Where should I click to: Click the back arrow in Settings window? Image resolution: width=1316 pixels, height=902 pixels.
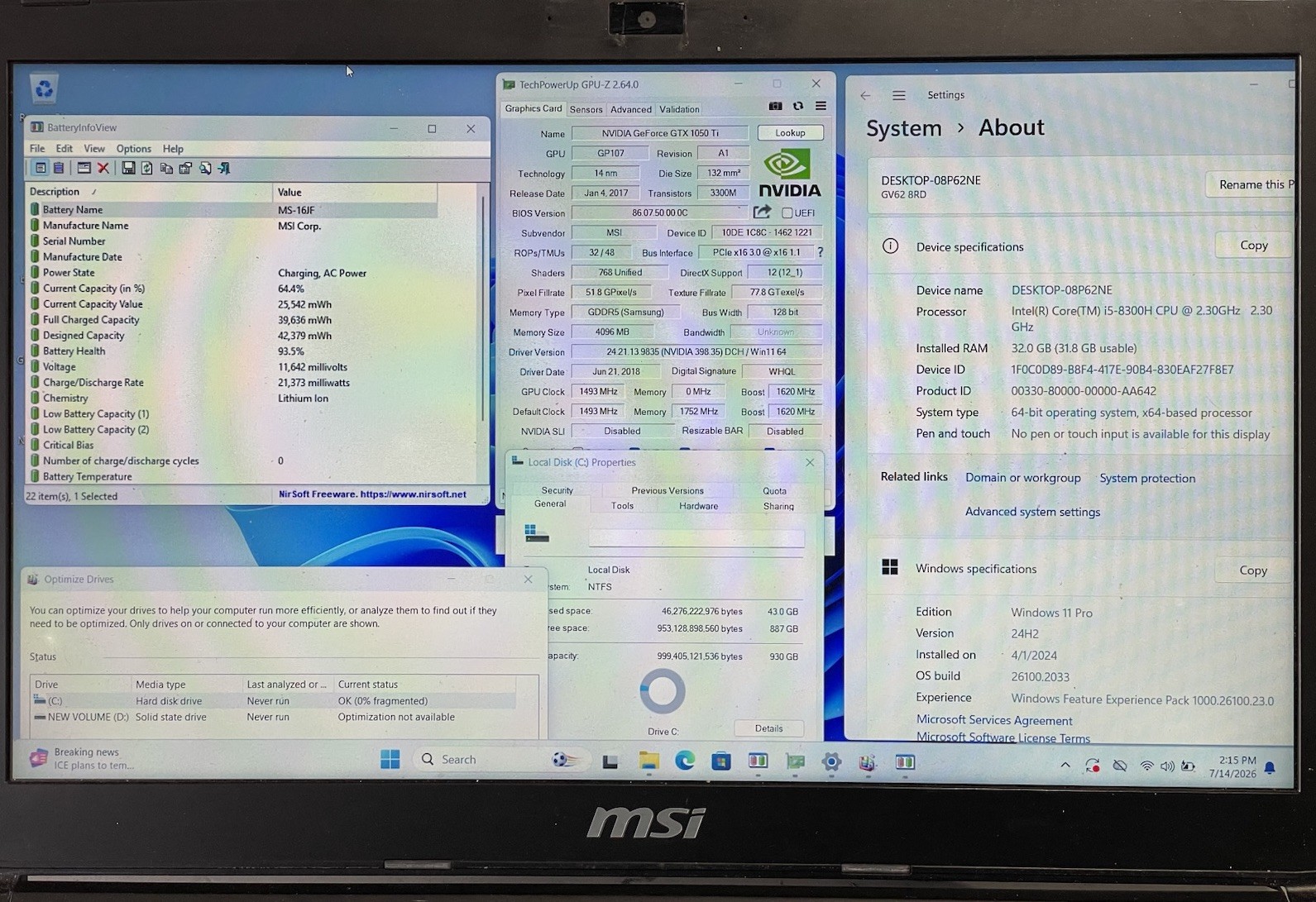point(865,95)
